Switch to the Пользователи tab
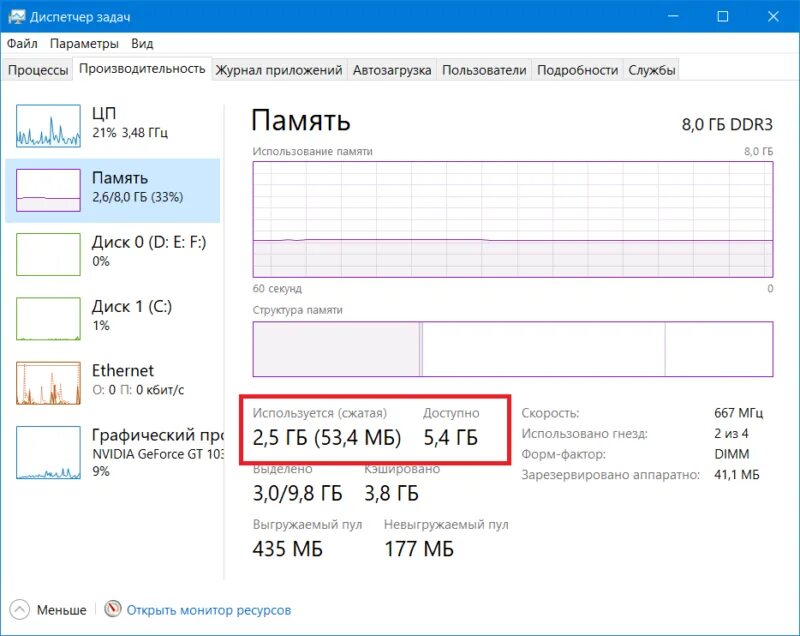Image resolution: width=800 pixels, height=636 pixels. click(484, 70)
